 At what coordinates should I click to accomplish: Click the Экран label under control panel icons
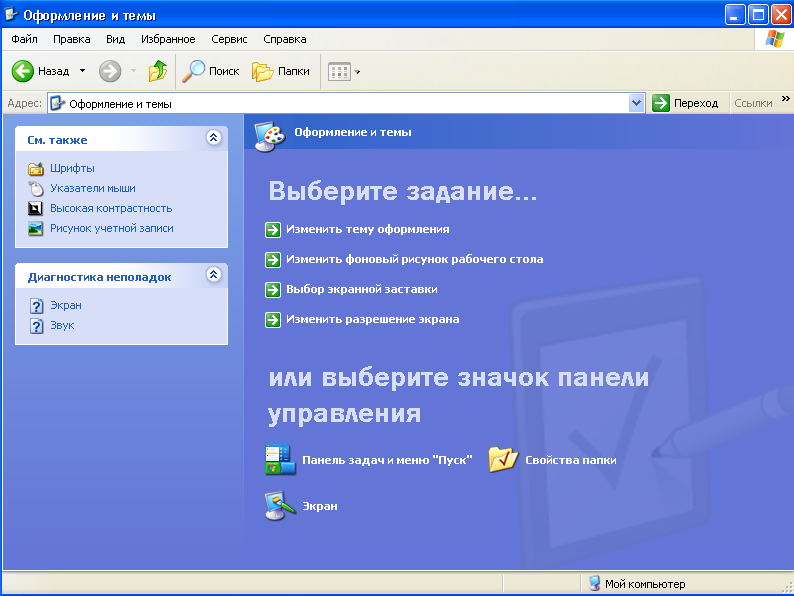coord(320,506)
